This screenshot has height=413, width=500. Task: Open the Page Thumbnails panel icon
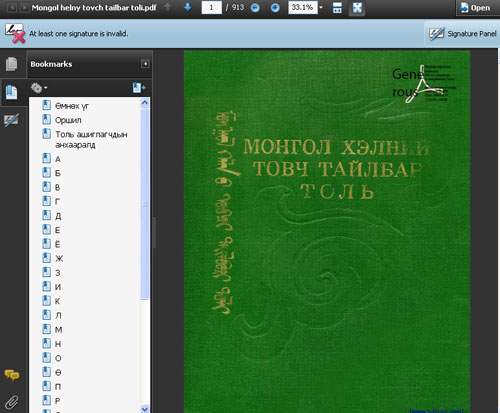coord(12,64)
